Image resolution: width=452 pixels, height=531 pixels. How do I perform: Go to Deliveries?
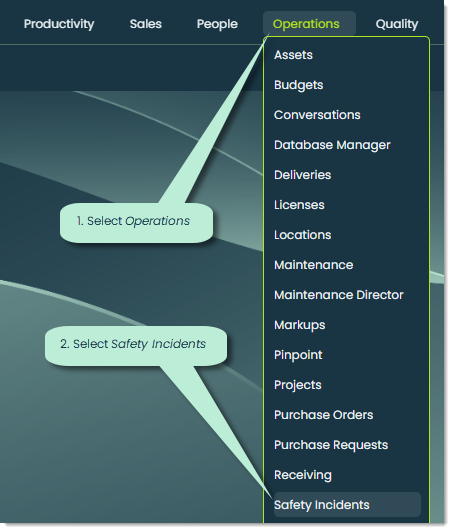click(x=302, y=175)
